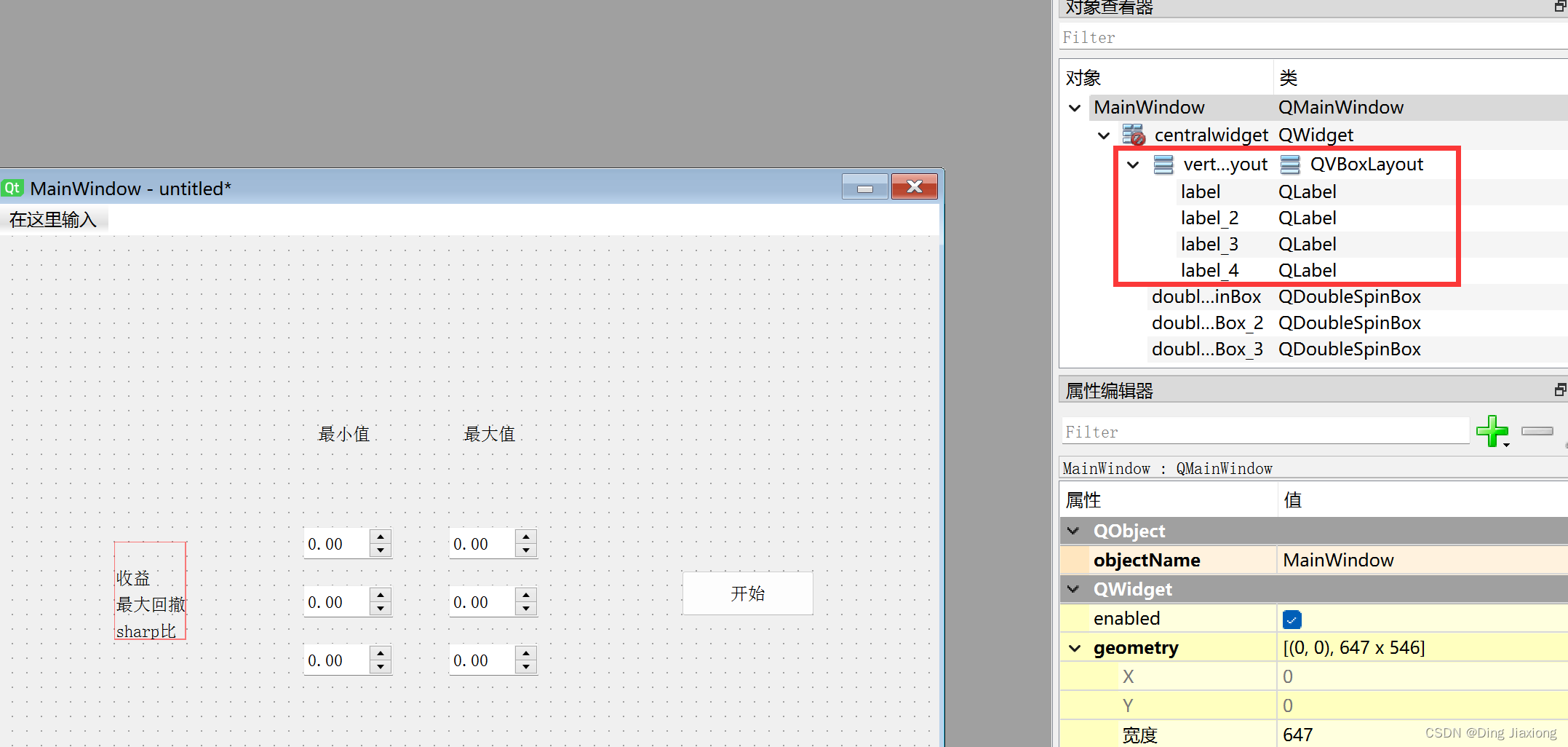Click the 开始 button on the form
This screenshot has height=747, width=1568.
point(747,593)
